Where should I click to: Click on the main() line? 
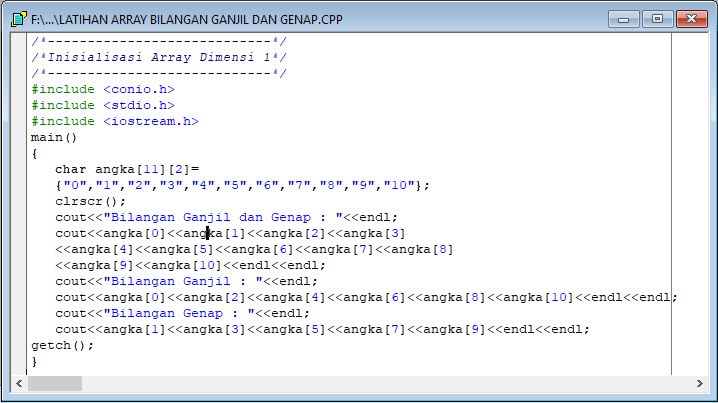(x=54, y=137)
